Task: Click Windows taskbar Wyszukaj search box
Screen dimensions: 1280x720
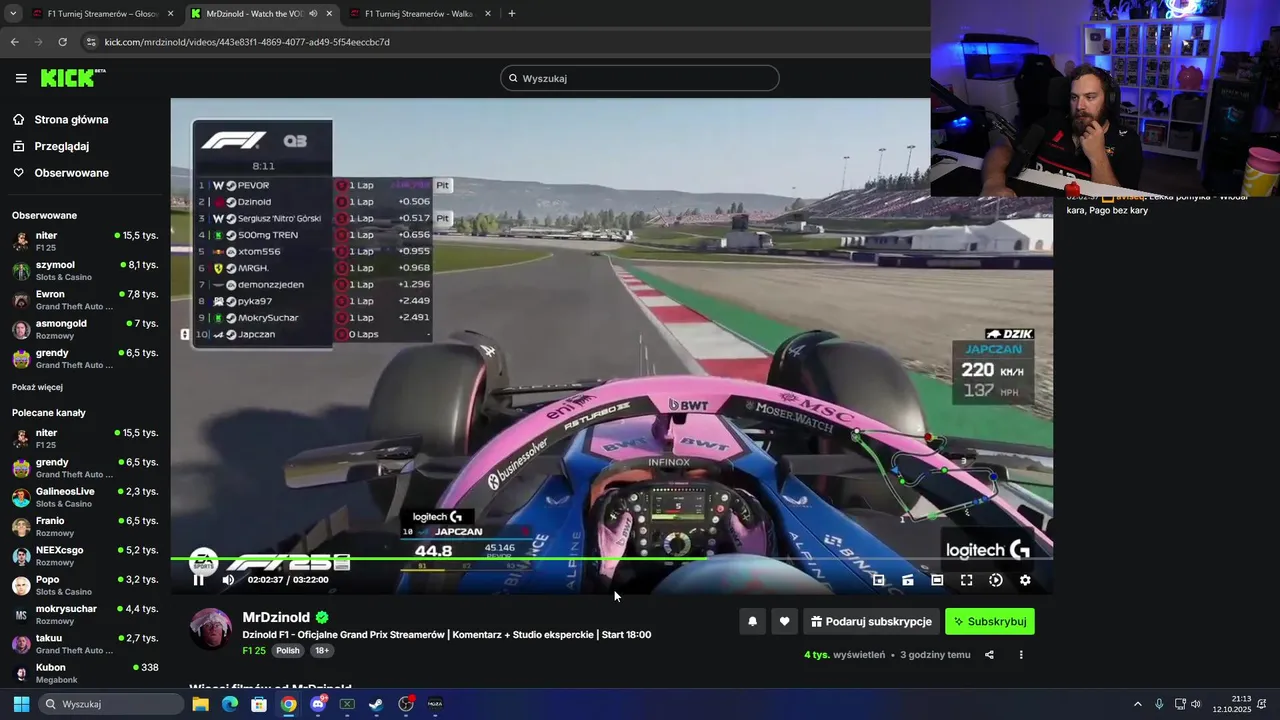Action: 111,704
